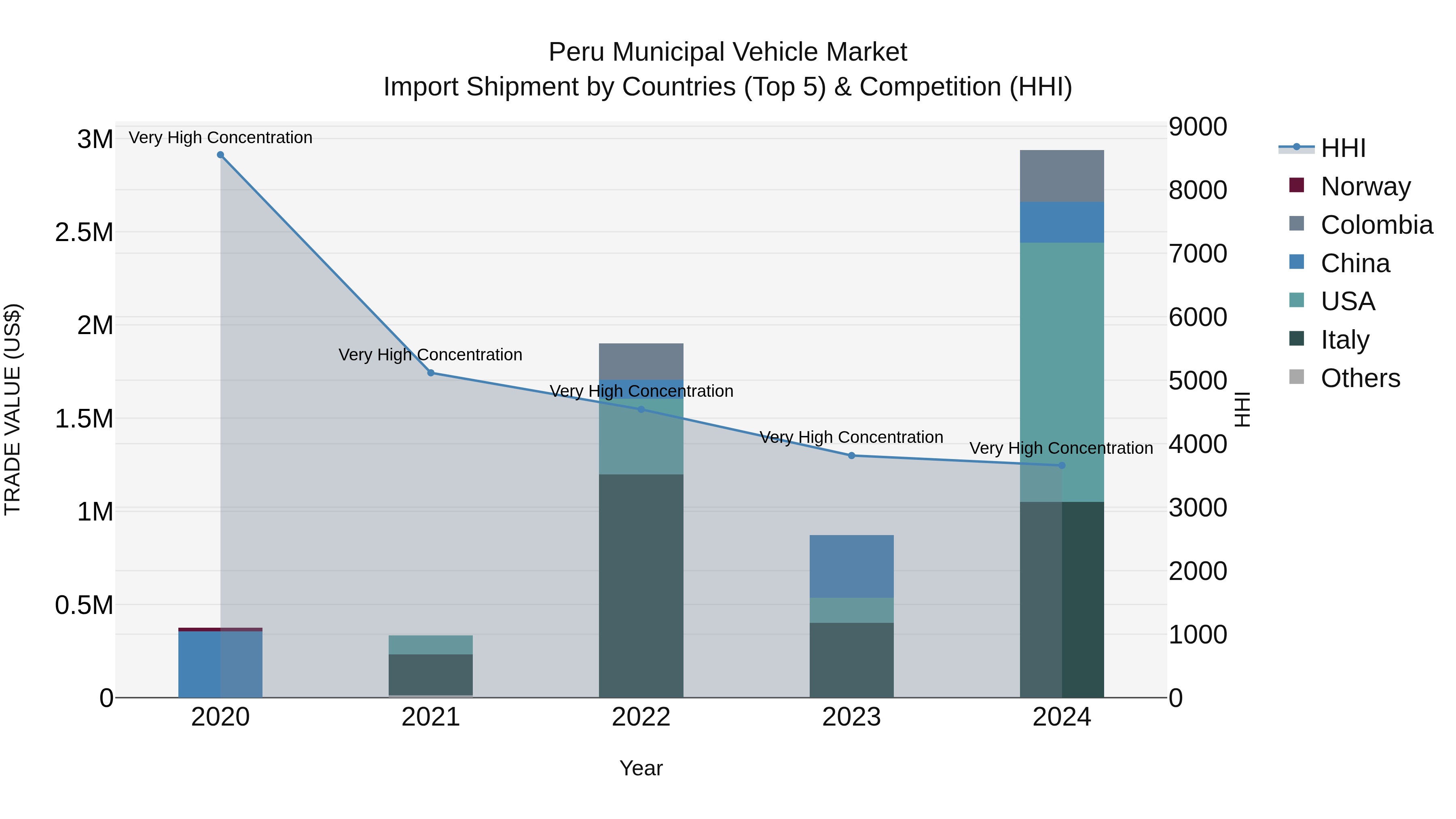
Task: Click the chart title Peru Municipal Vehicle Market
Action: pyautogui.click(x=728, y=52)
